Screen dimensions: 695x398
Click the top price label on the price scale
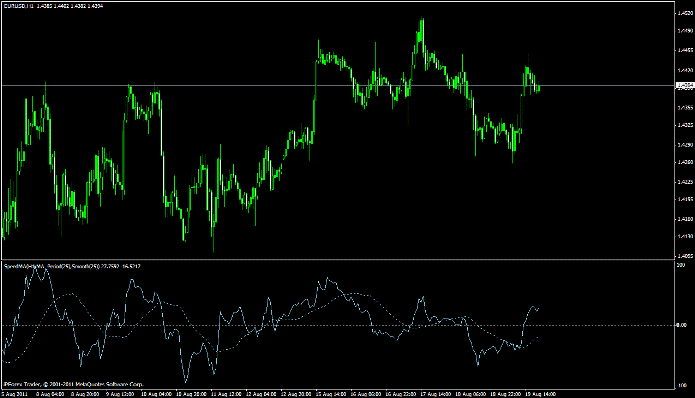685,13
